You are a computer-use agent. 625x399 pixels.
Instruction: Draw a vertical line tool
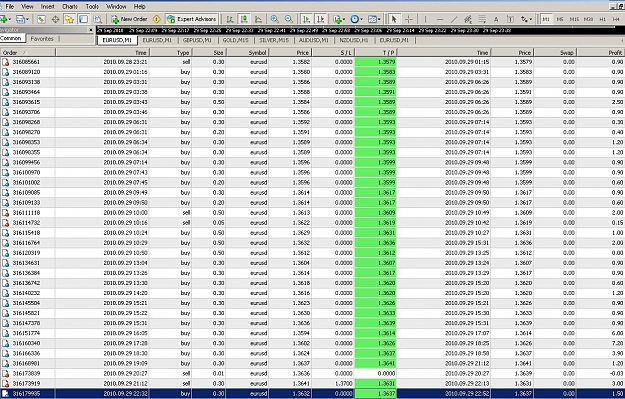click(425, 19)
